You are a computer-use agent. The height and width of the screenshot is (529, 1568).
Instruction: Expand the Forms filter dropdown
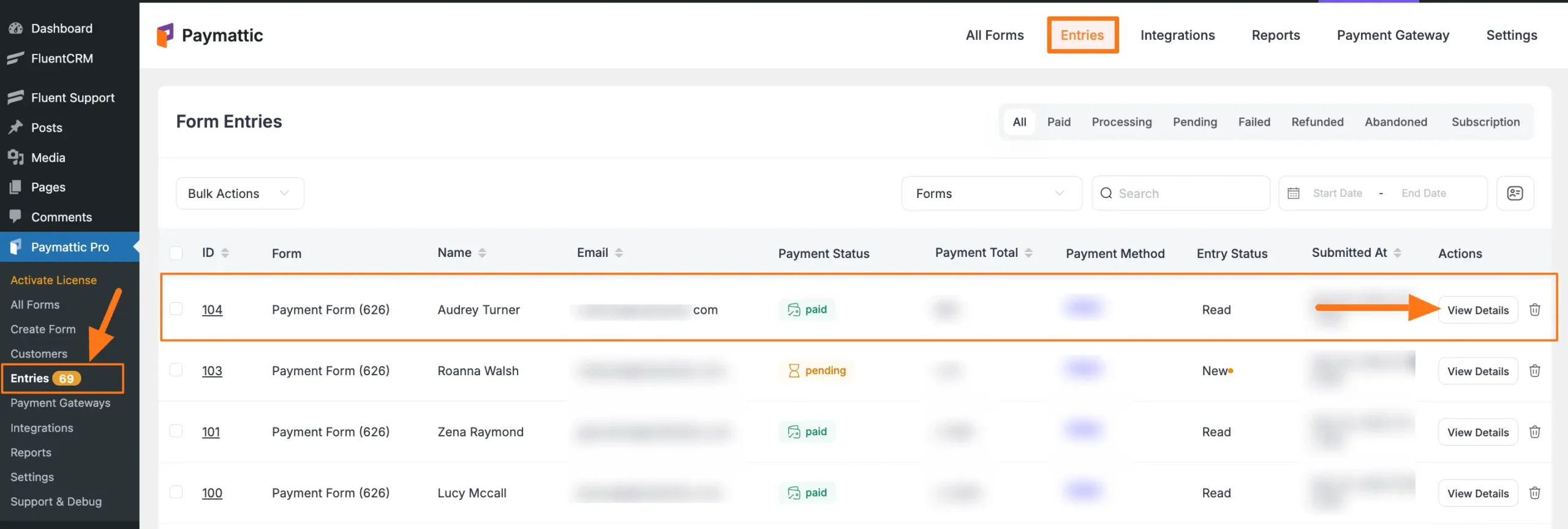[991, 193]
